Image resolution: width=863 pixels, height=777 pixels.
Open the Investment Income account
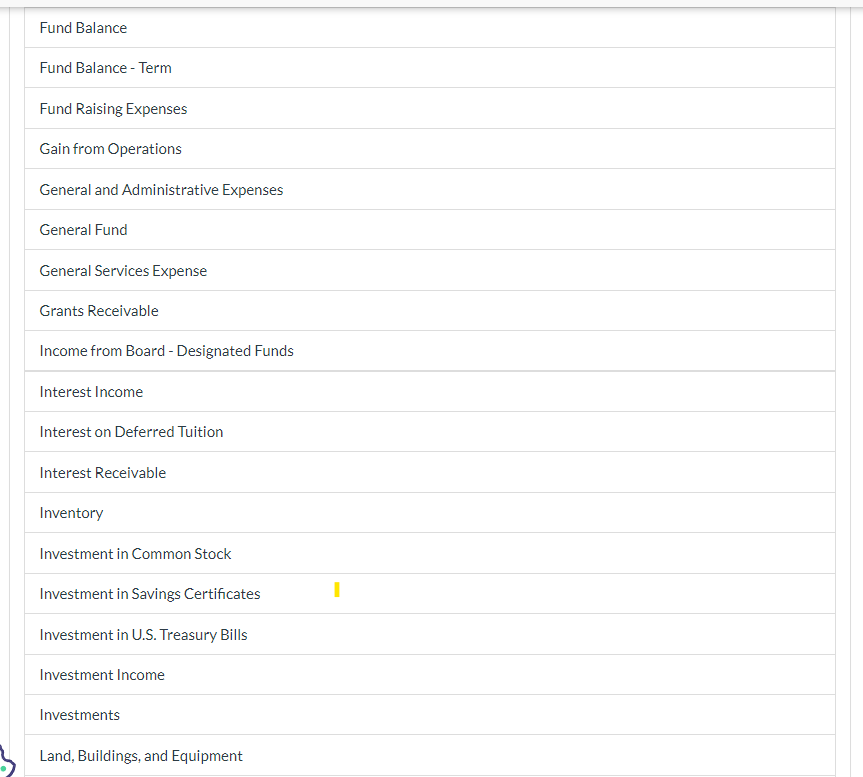(x=102, y=674)
